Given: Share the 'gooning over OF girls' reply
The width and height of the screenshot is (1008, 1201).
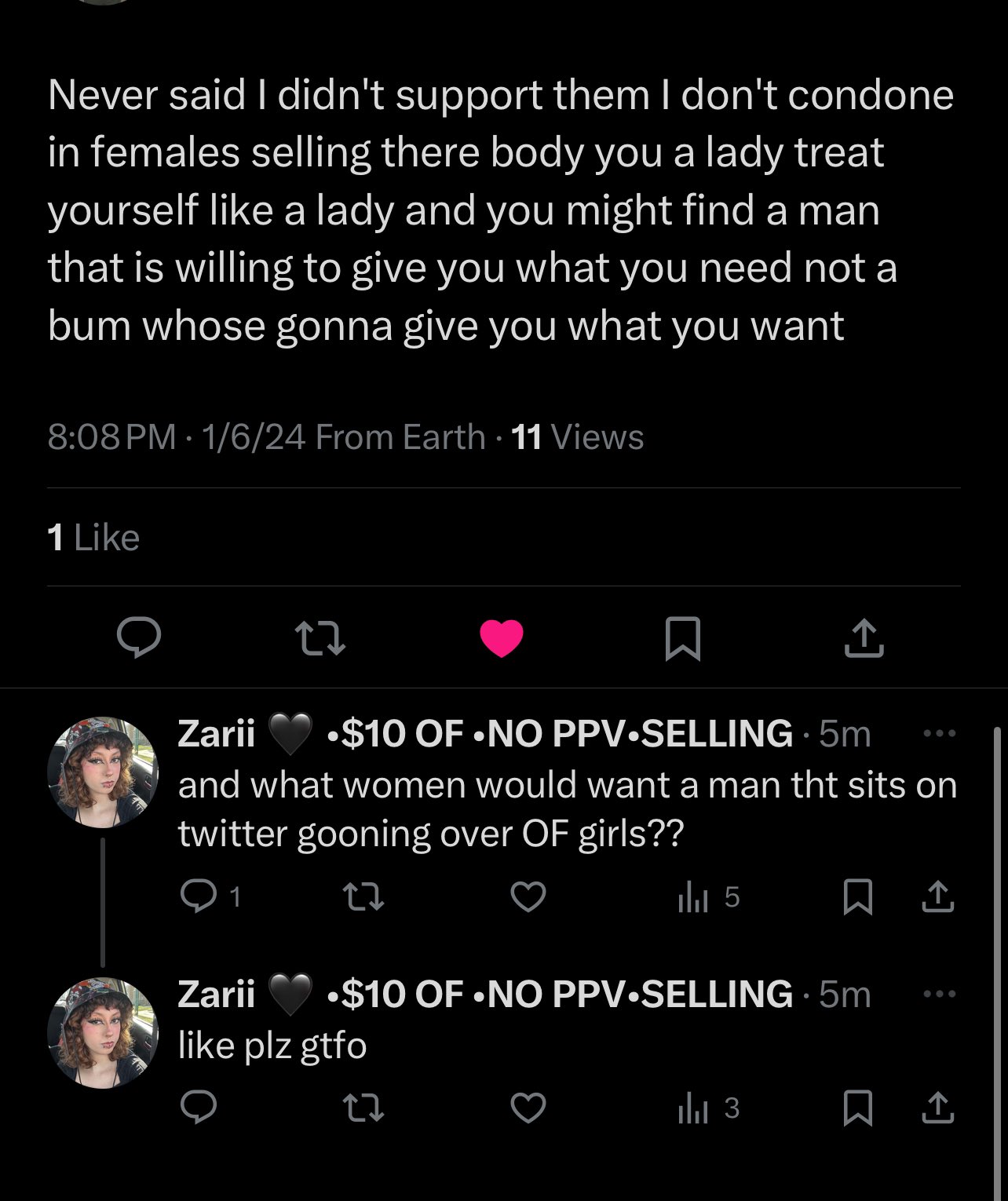Looking at the screenshot, I should click(x=938, y=896).
